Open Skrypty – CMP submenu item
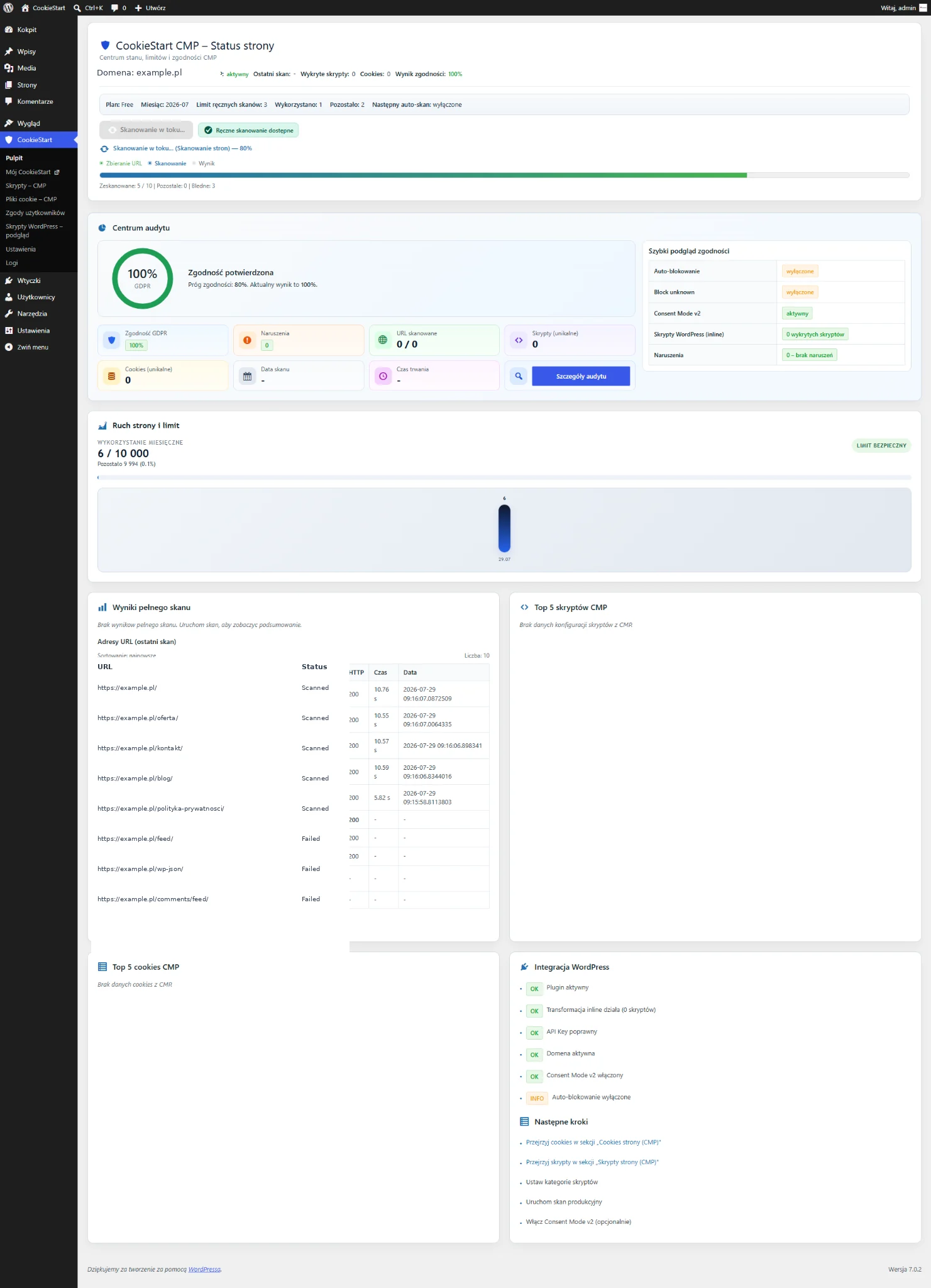 click(26, 186)
